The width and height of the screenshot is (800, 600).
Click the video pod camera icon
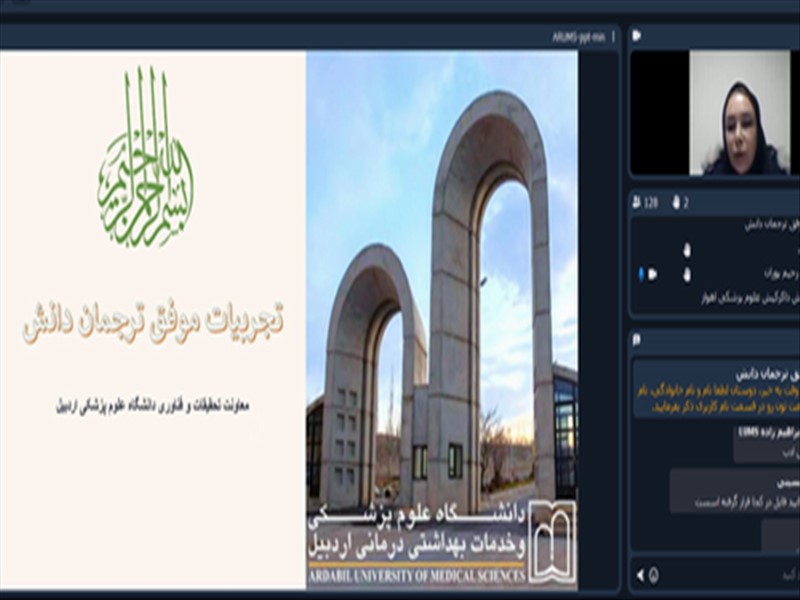tap(637, 35)
